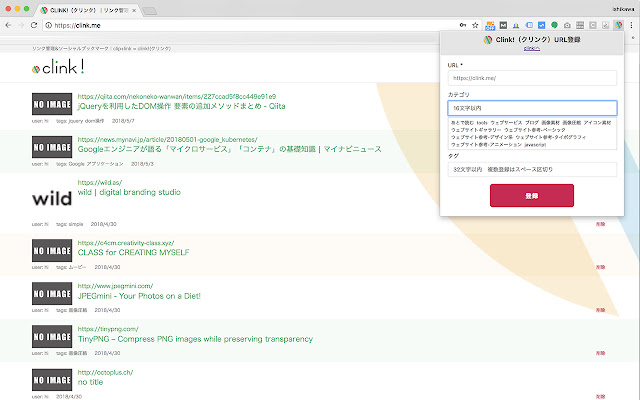Focus the URL field in popup
Screen dimensions: 640x400
[x=532, y=78]
